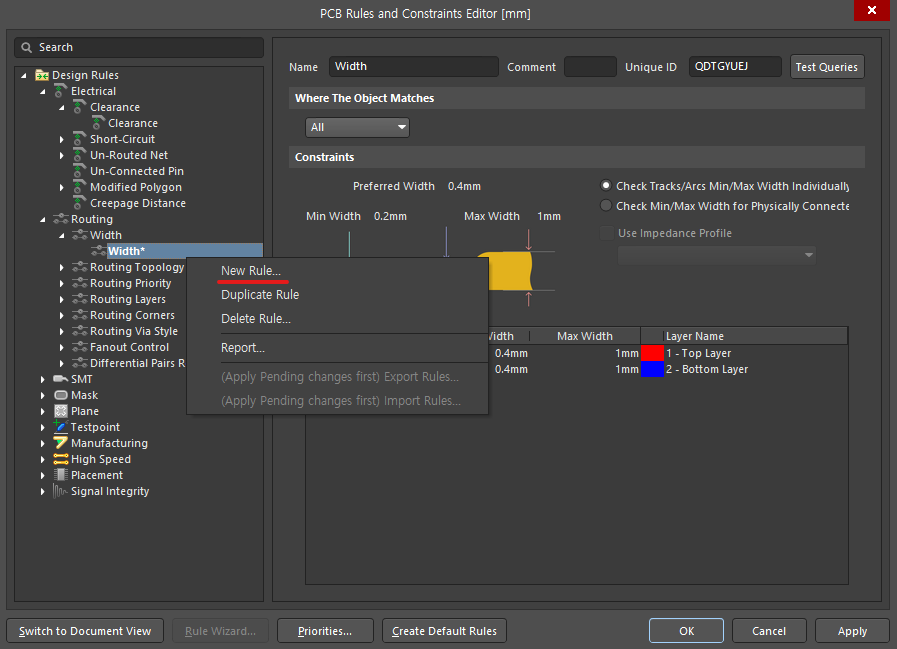Click the Electrical category icon
This screenshot has width=897, height=649.
click(60, 91)
